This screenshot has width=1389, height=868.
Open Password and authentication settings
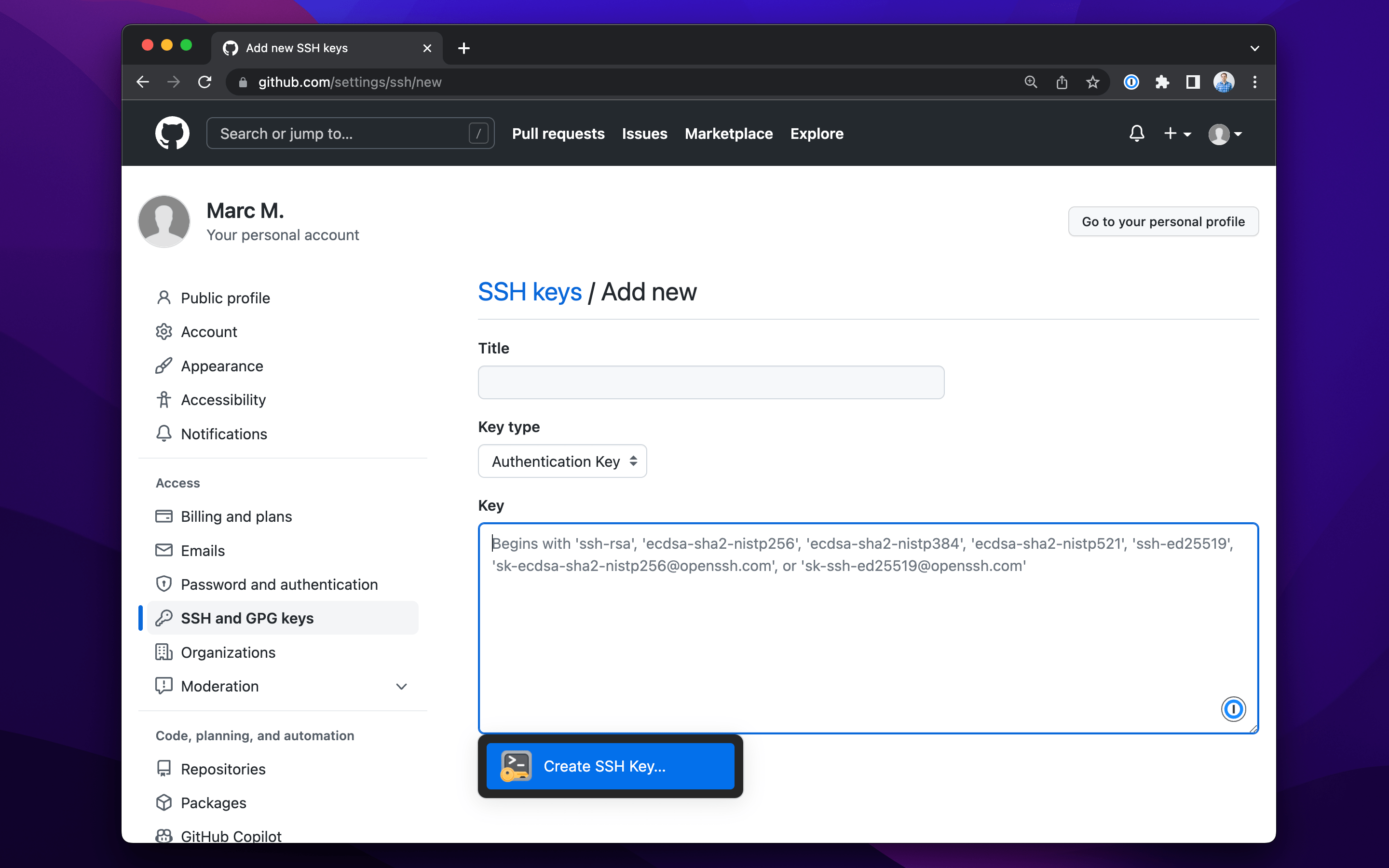pyautogui.click(x=280, y=584)
